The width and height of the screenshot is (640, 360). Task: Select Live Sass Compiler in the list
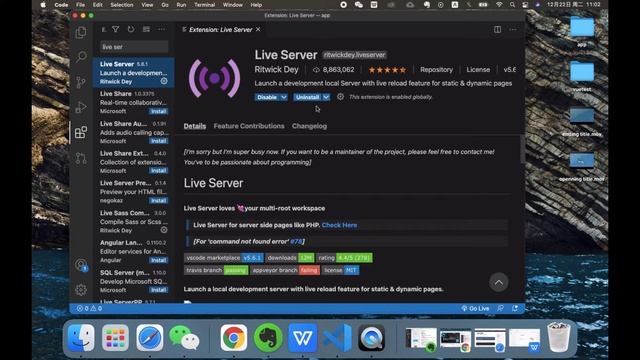[x=133, y=221]
